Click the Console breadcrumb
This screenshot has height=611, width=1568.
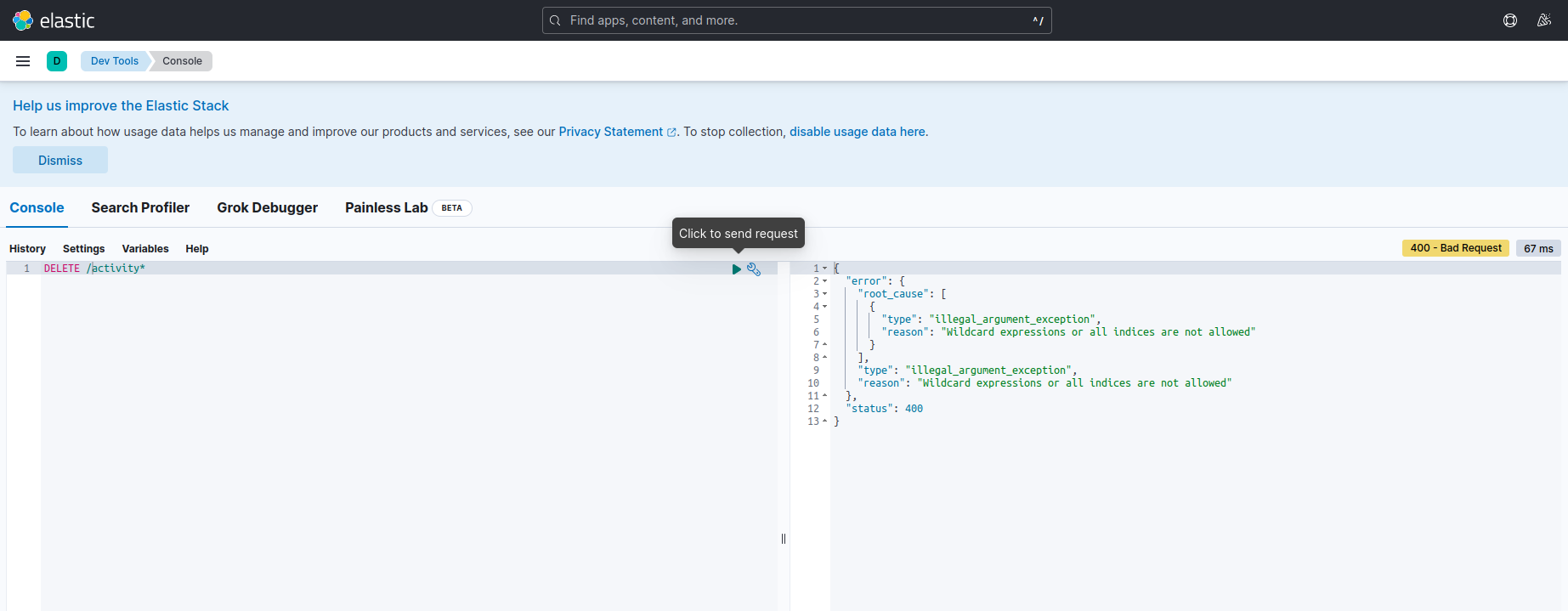(182, 61)
